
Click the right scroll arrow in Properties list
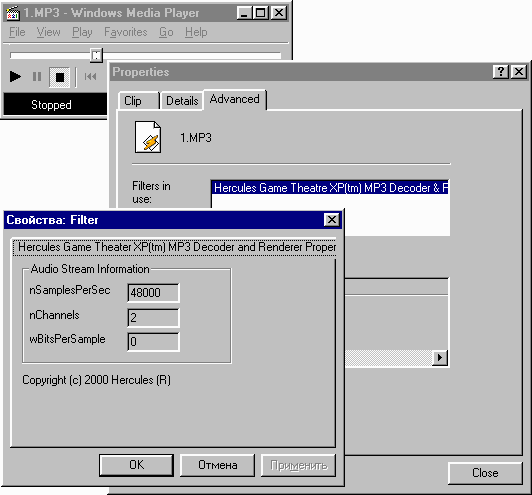click(x=440, y=358)
